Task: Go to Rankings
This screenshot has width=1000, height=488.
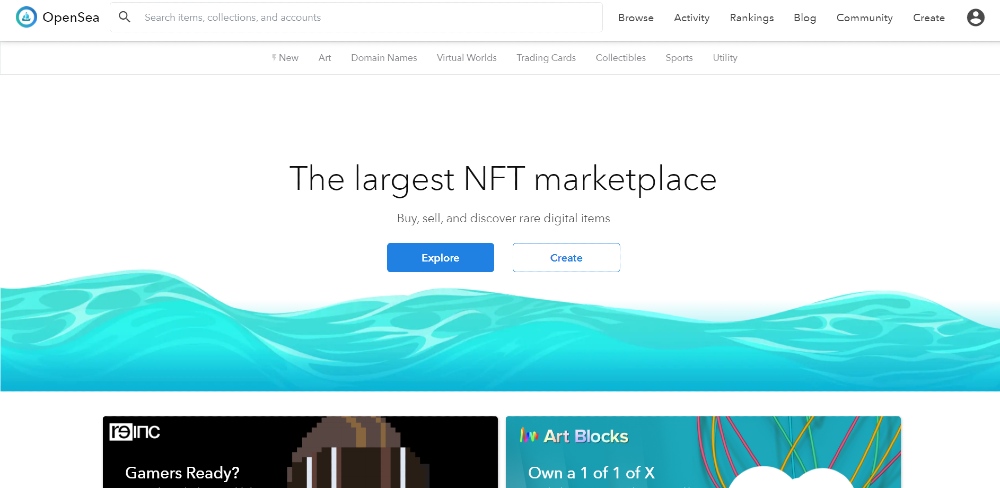Action: pos(751,18)
